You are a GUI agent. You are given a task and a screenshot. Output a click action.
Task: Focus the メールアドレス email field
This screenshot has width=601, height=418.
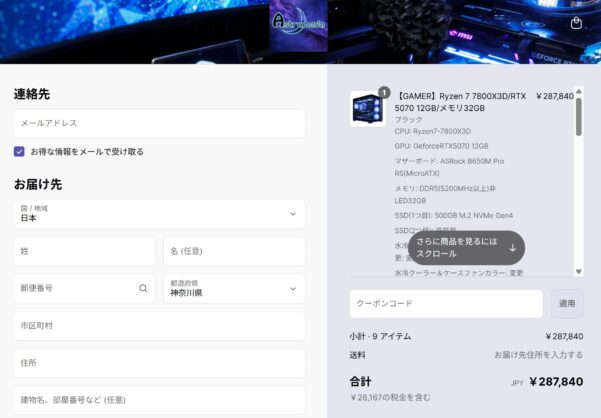[x=159, y=123]
